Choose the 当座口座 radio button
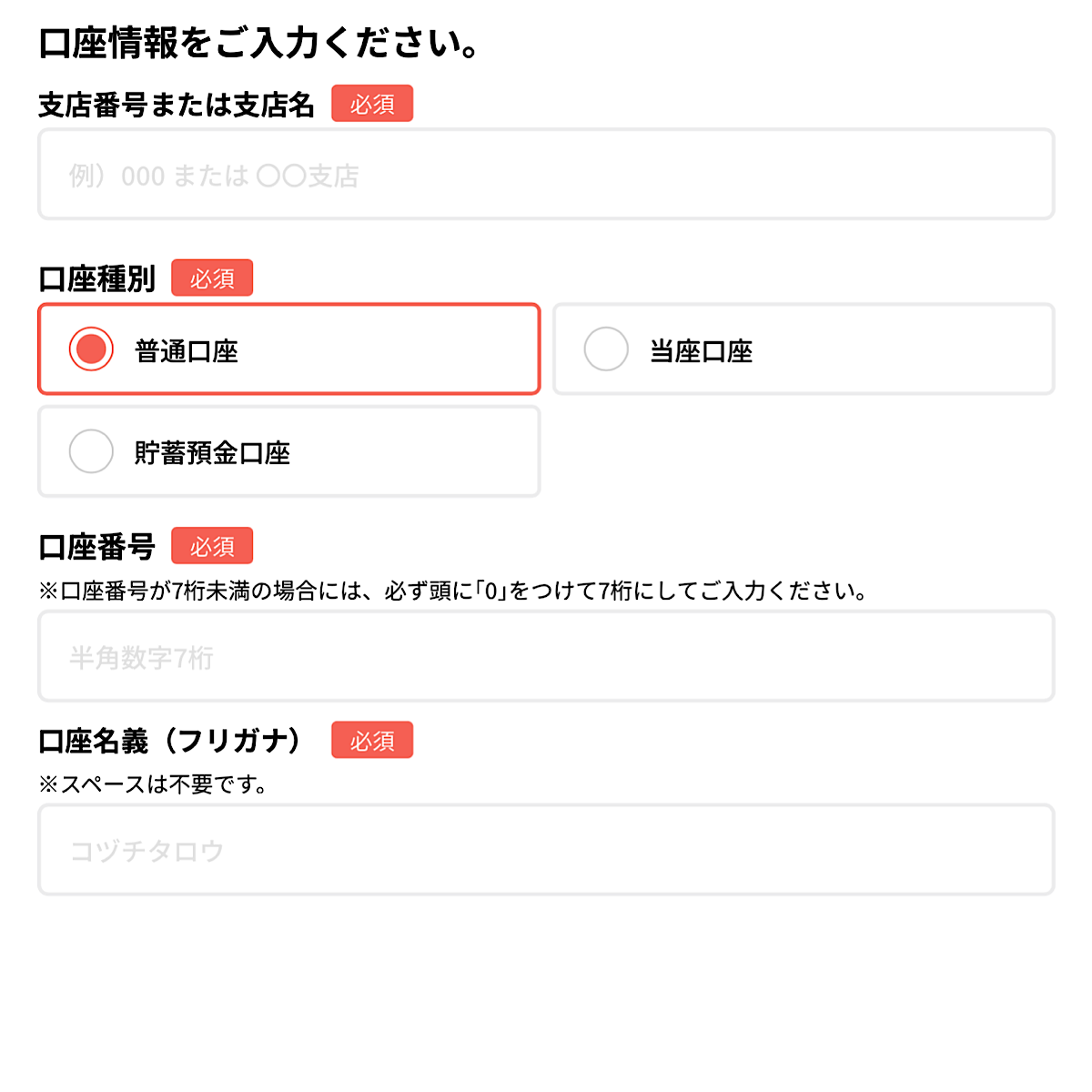 pyautogui.click(x=606, y=349)
